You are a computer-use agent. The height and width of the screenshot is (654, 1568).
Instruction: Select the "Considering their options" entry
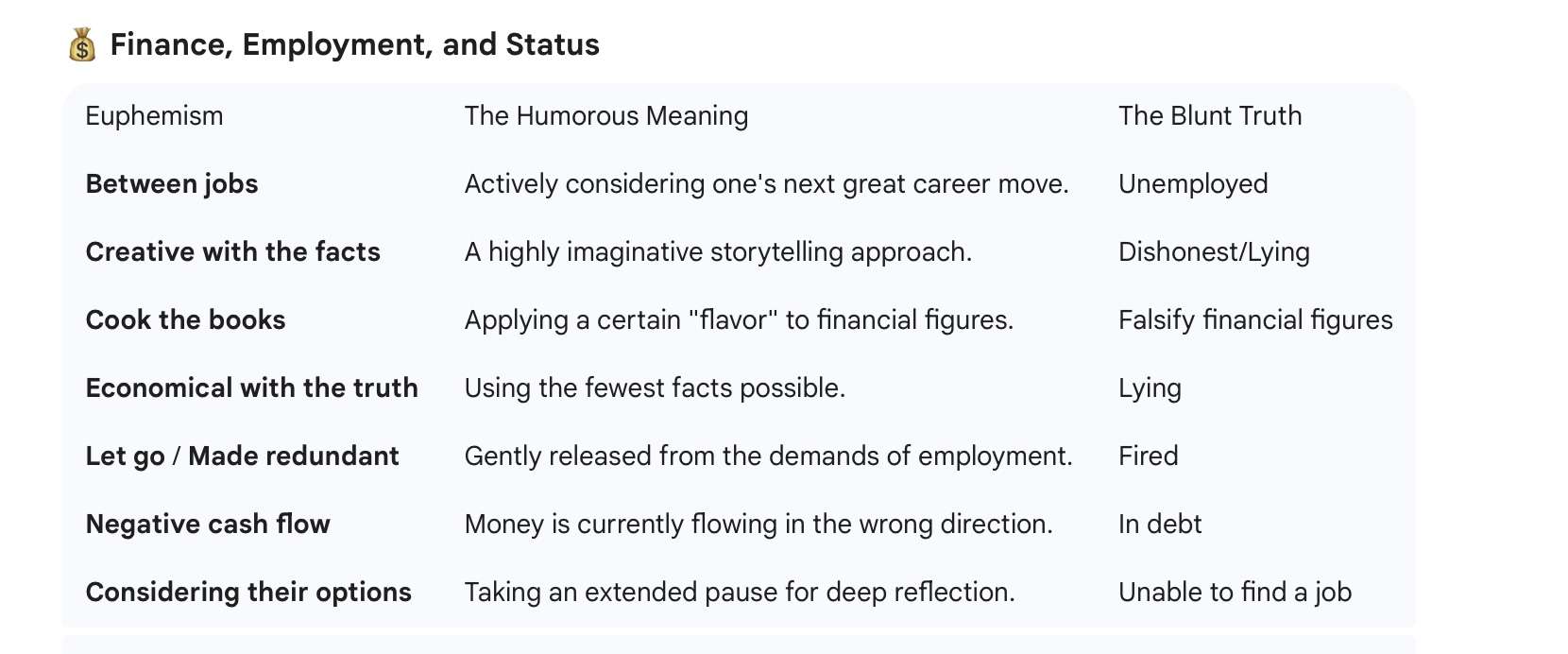248,593
